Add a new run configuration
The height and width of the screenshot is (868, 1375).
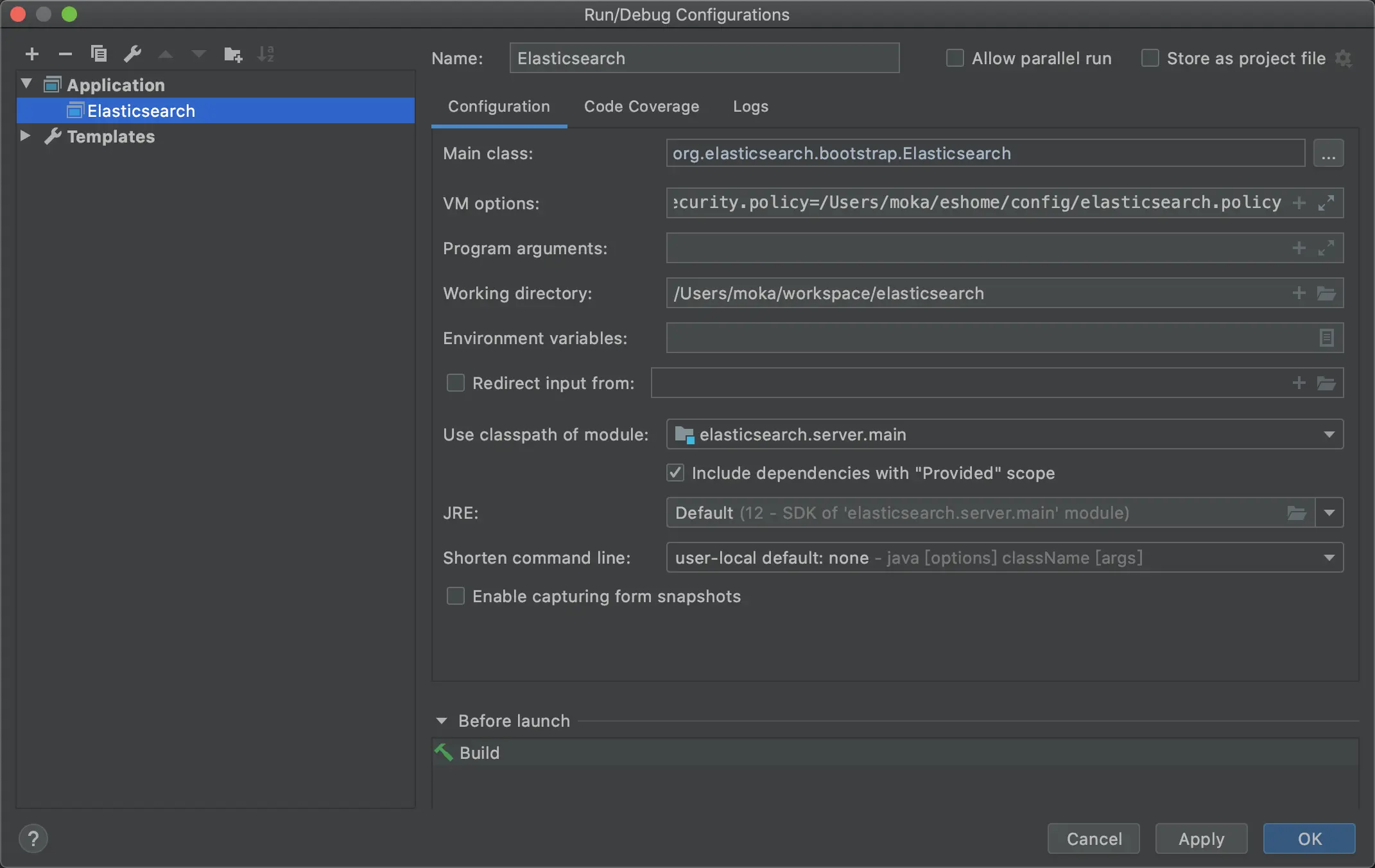32,54
